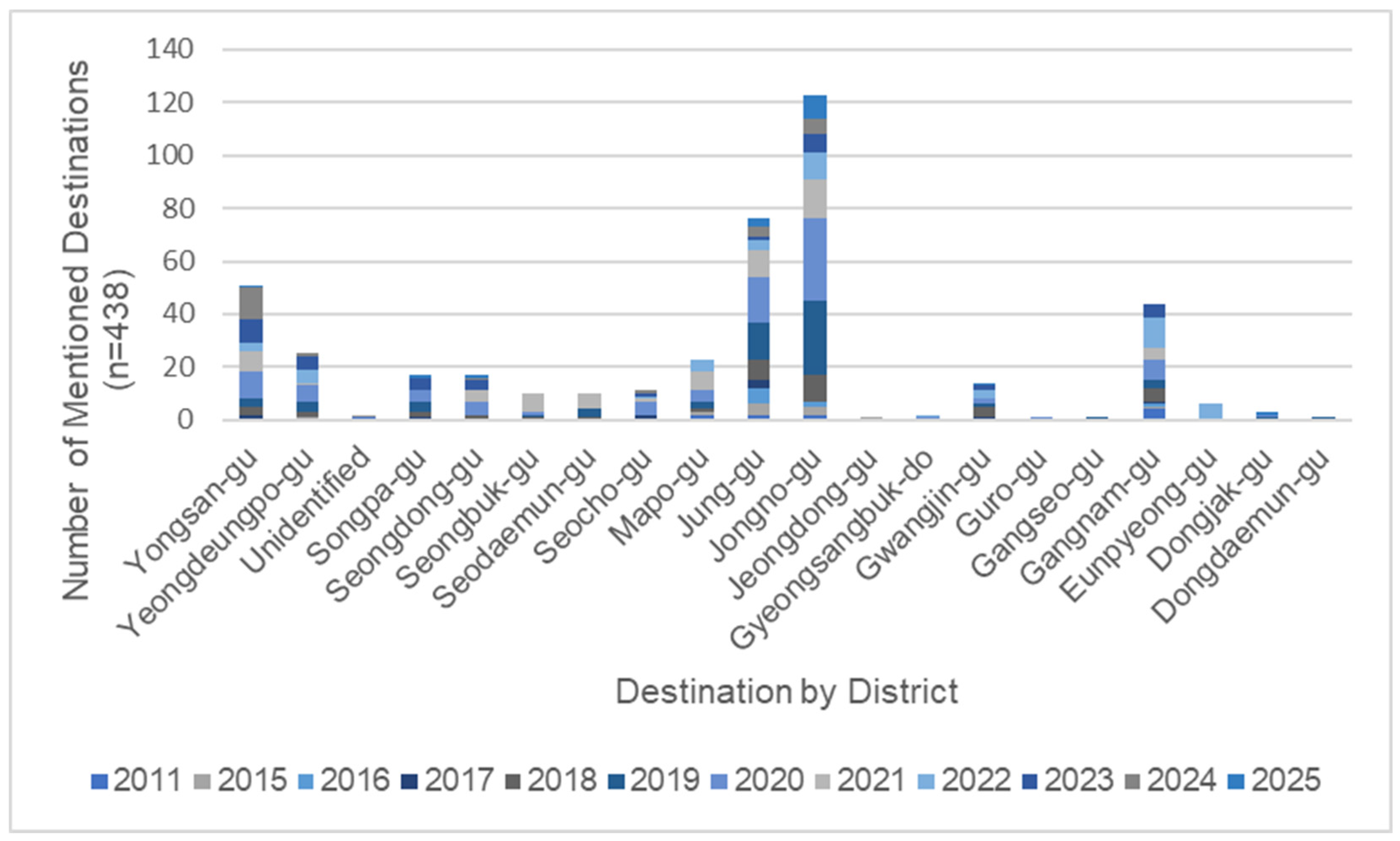This screenshot has width=1400, height=841.
Task: Select the Mapo-gu bar
Action: pos(702,390)
